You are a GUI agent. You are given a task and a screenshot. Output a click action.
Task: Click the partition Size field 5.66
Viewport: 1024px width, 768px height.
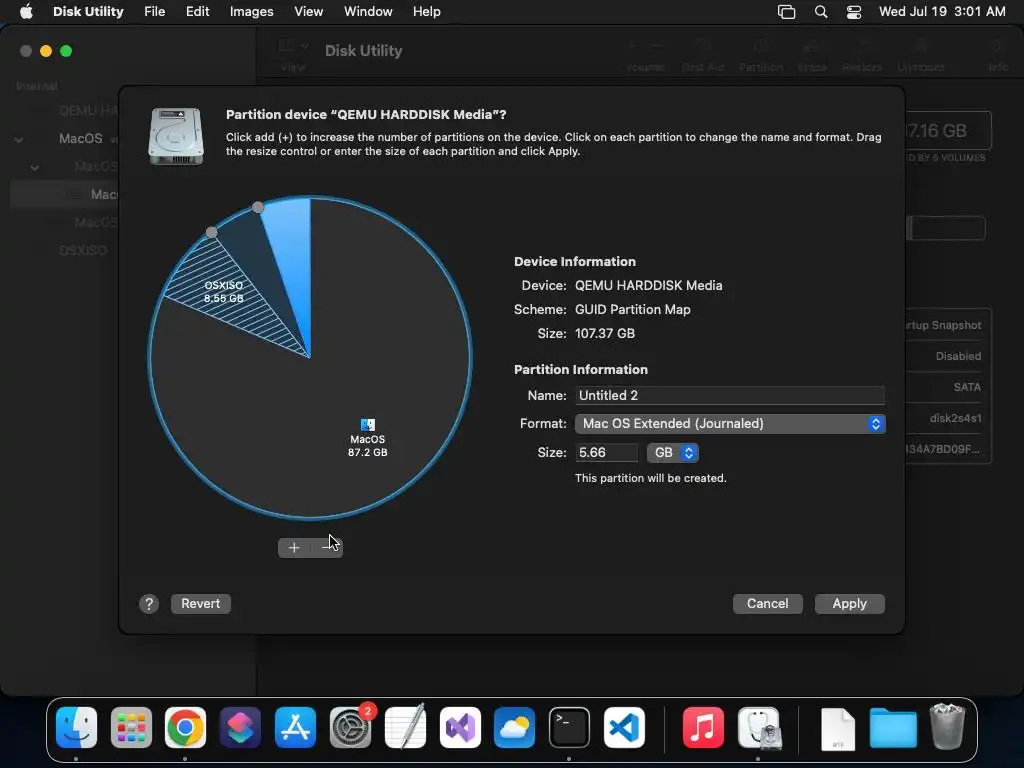(606, 453)
